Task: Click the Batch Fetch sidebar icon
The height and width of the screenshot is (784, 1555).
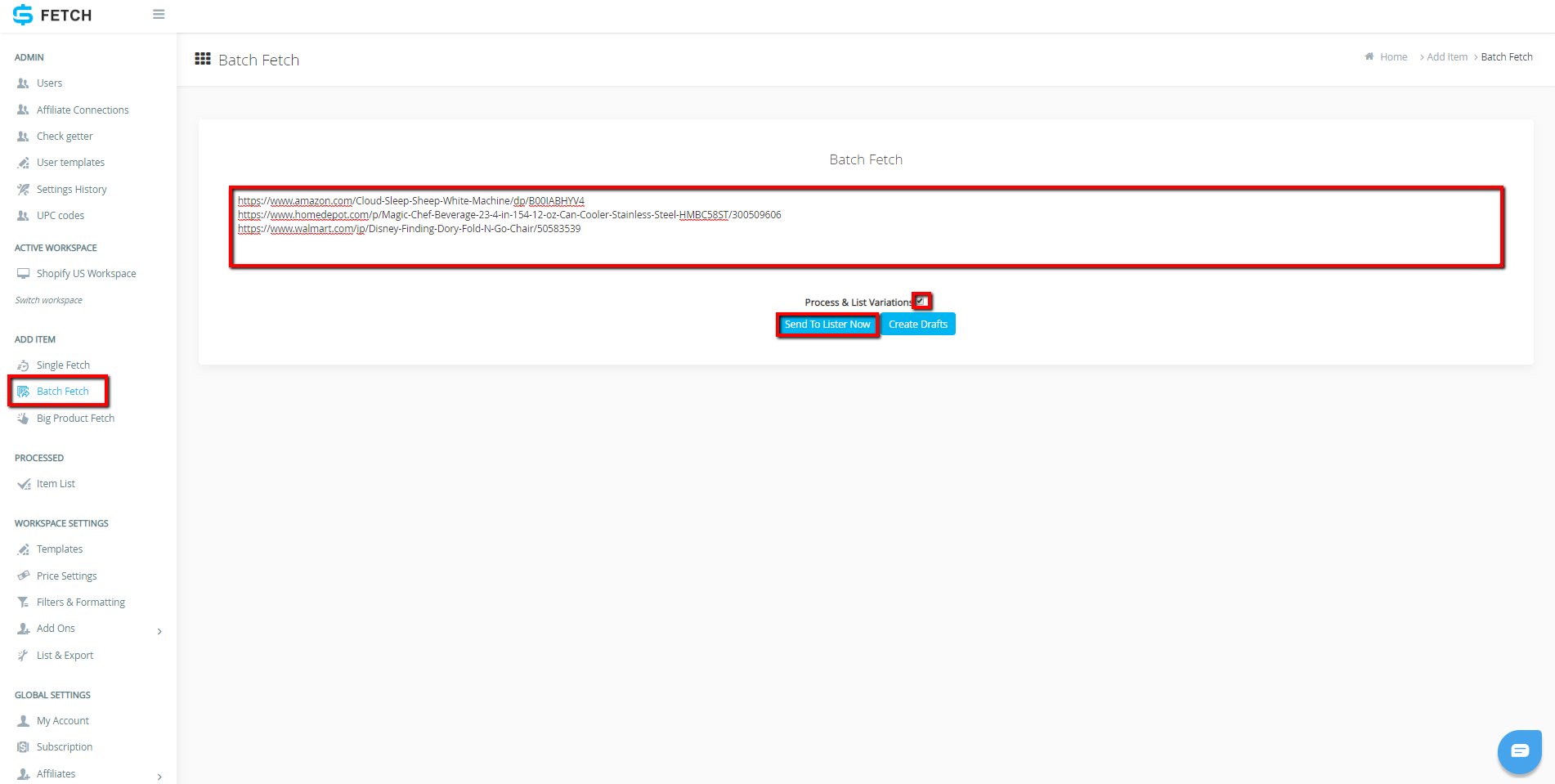Action: 23,392
